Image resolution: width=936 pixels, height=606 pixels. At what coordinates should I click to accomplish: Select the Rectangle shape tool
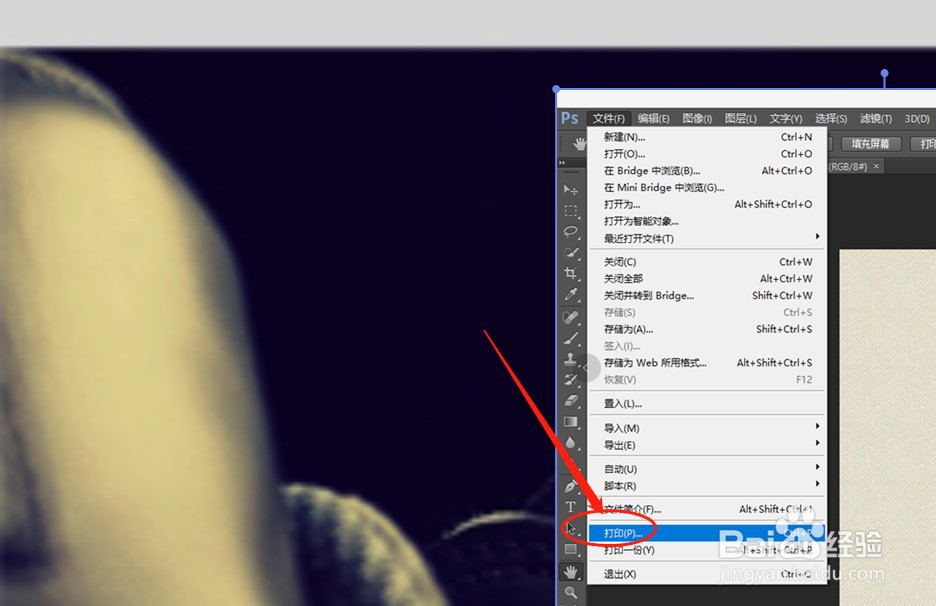tap(571, 549)
